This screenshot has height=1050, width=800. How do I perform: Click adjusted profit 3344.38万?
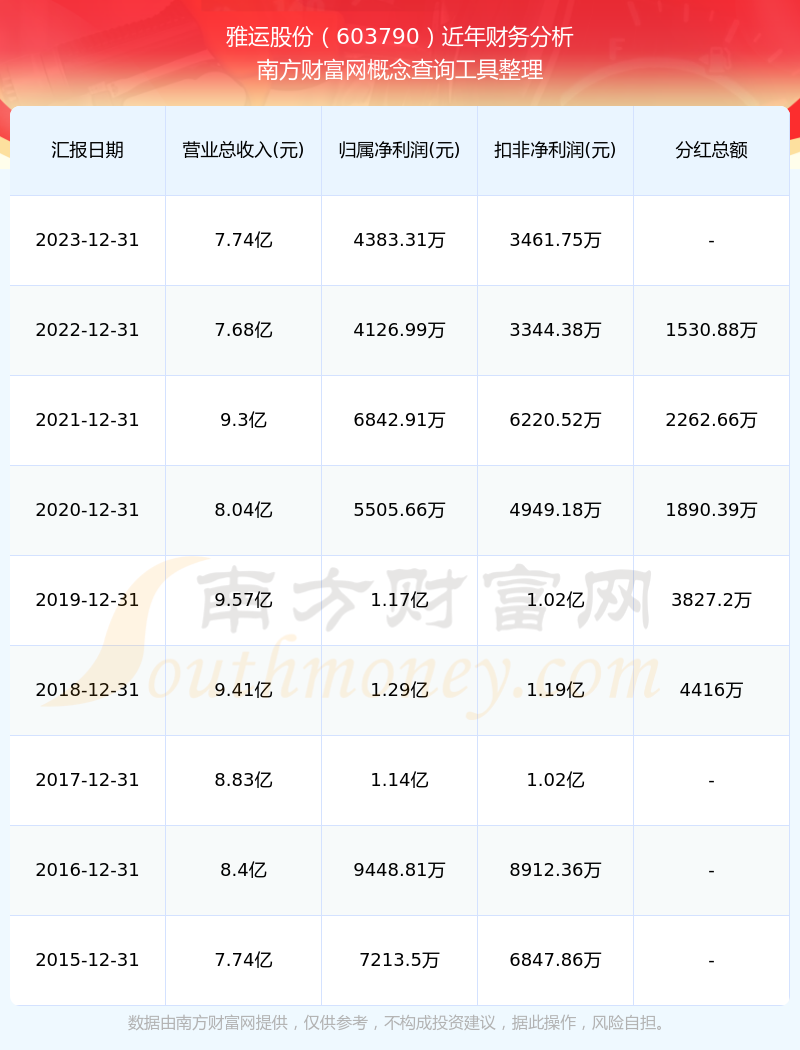(x=556, y=330)
